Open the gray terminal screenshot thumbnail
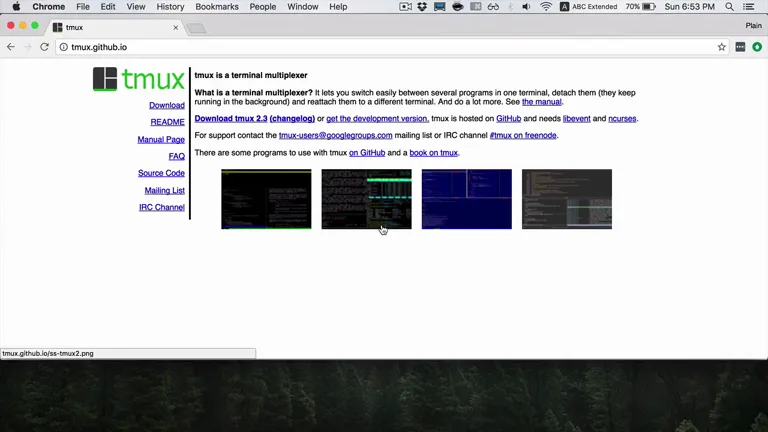Viewport: 768px width, 432px height. tap(567, 199)
